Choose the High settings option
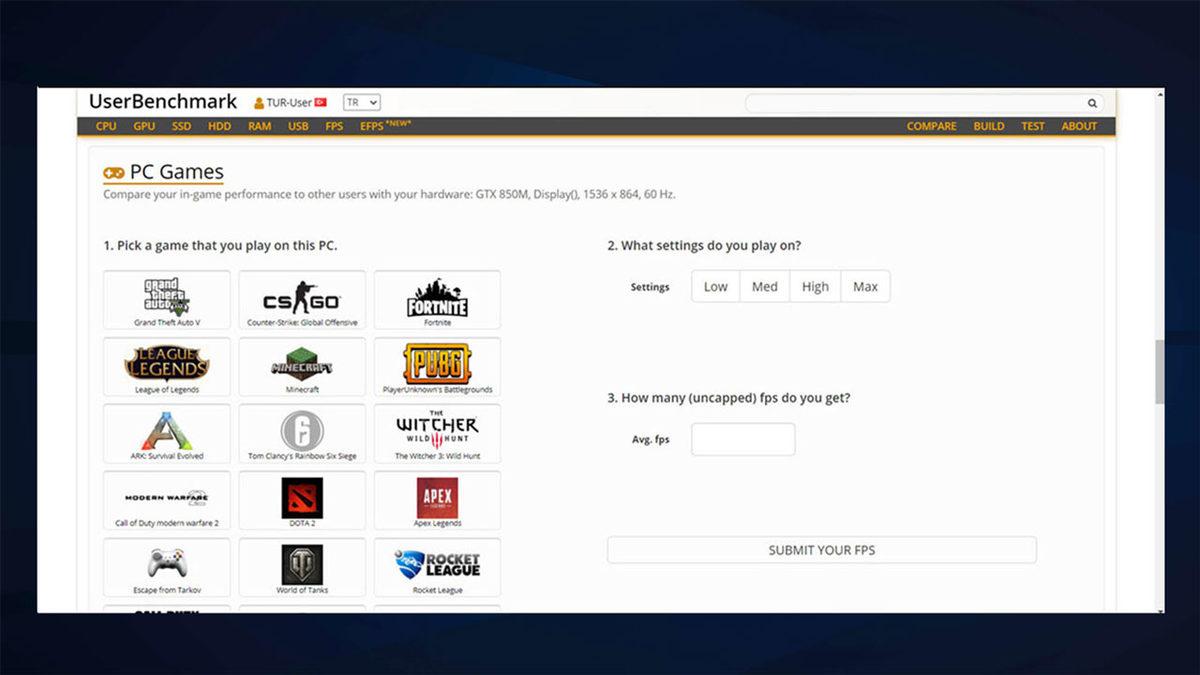Viewport: 1200px width, 675px height. 815,286
